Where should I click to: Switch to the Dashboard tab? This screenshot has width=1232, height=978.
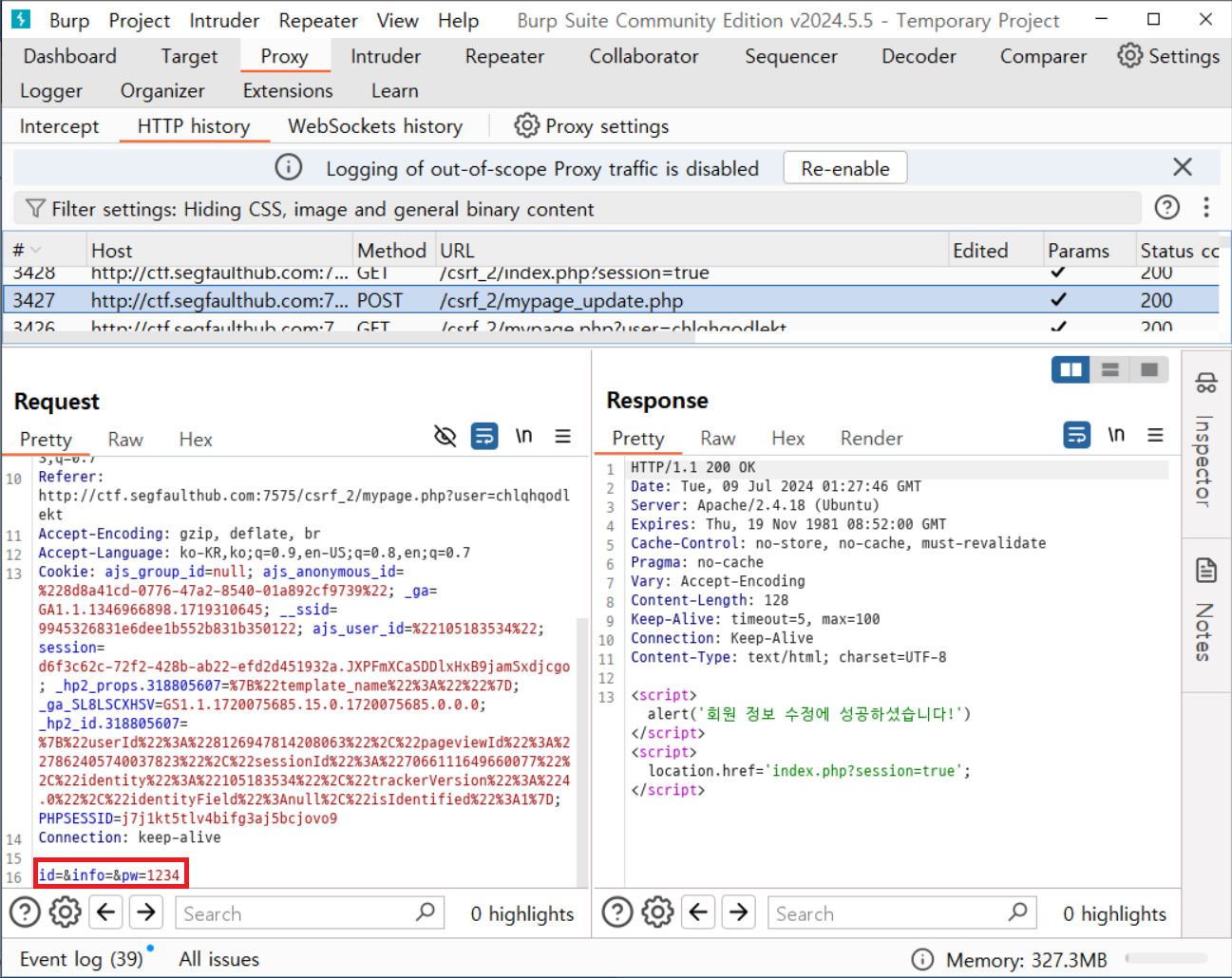click(x=70, y=56)
